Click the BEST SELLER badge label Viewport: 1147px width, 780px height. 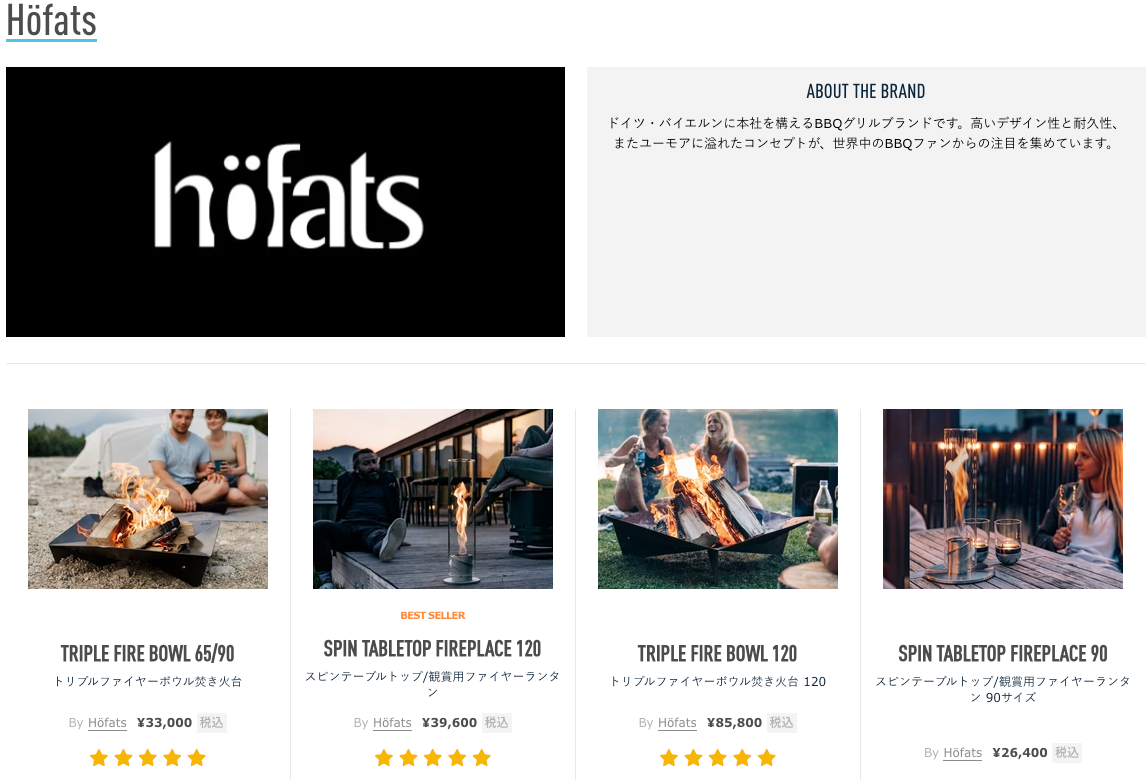click(x=432, y=615)
